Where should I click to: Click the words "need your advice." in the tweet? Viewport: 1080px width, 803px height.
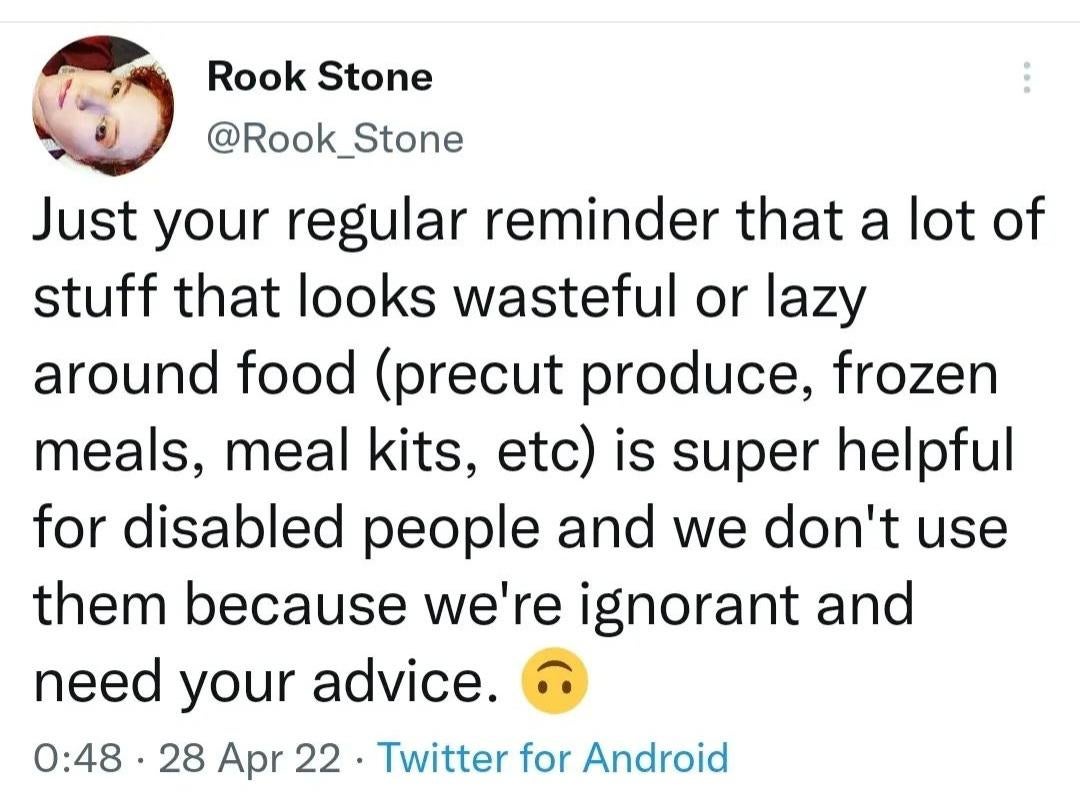click(x=266, y=682)
